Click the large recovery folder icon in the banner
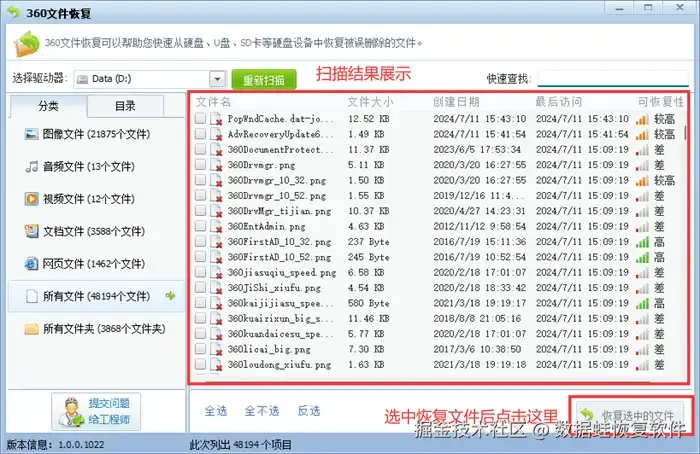Viewport: 700px width, 454px height. [x=27, y=44]
